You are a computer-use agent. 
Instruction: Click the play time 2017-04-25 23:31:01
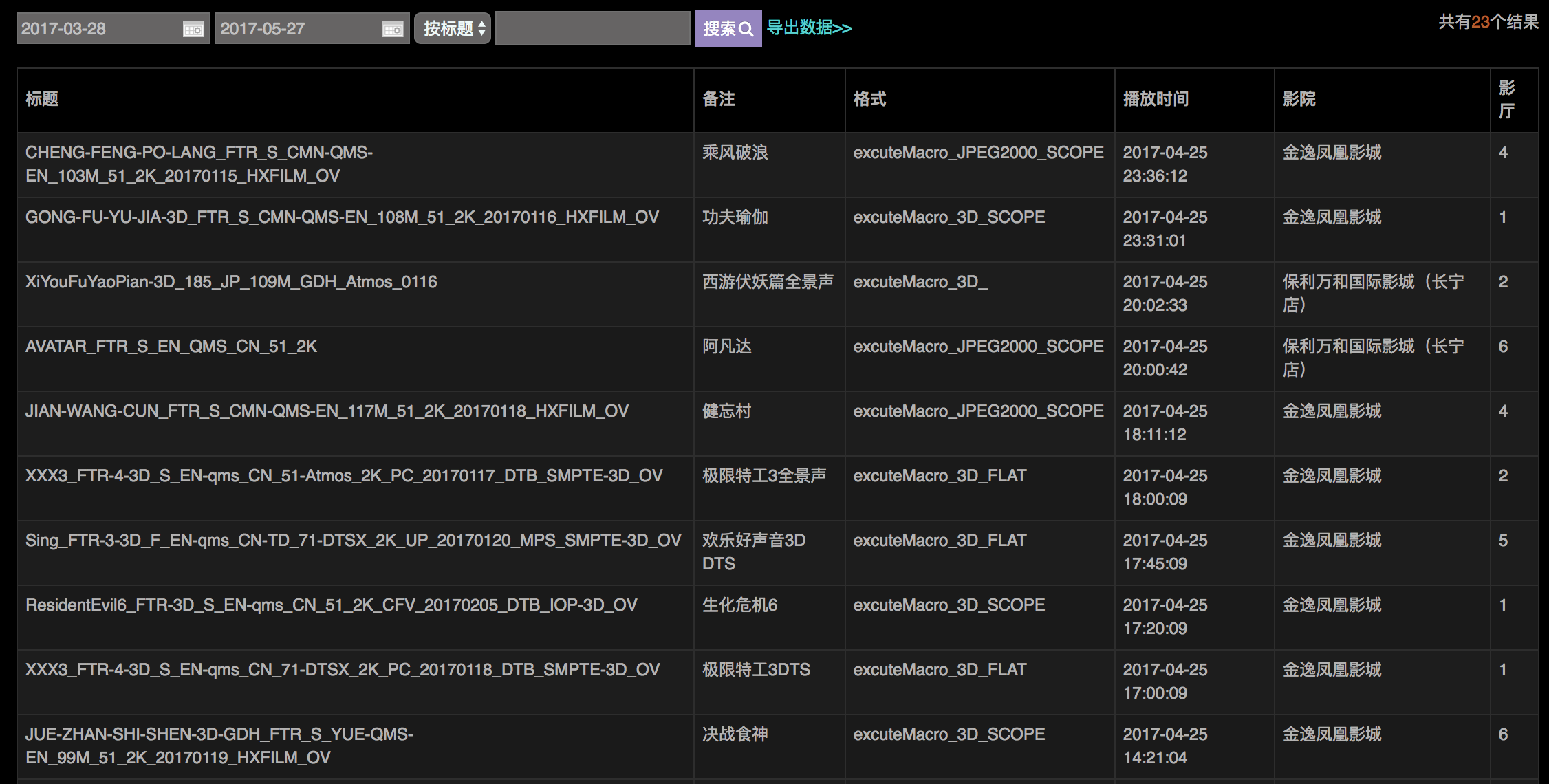click(1165, 228)
